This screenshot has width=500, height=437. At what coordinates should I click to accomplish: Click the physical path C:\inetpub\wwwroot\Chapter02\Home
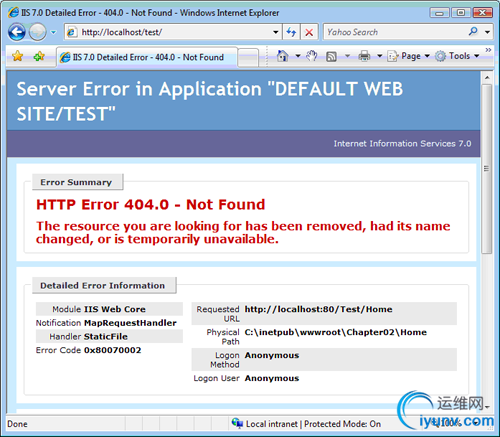336,332
